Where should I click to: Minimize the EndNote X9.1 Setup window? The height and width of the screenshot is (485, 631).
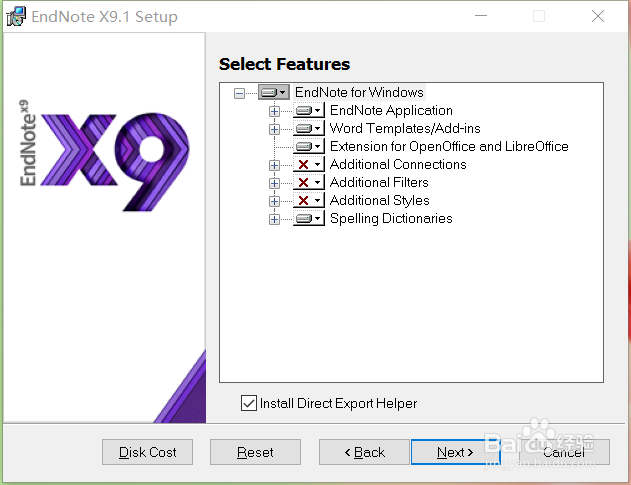pyautogui.click(x=480, y=16)
